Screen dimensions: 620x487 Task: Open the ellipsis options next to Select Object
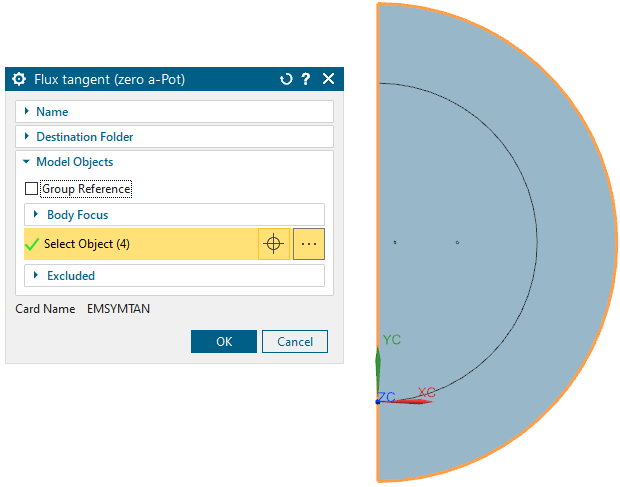point(308,244)
